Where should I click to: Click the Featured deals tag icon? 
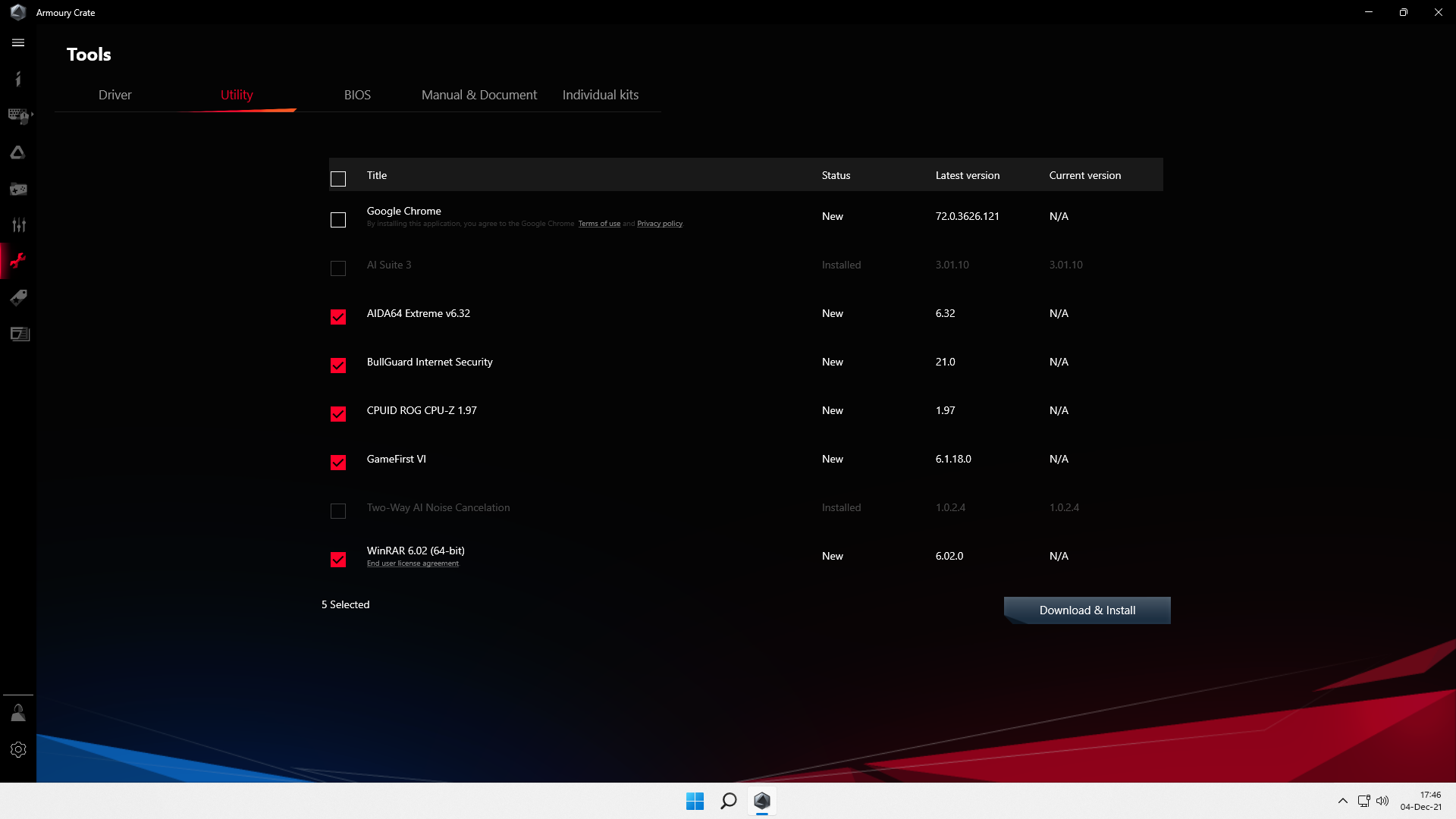click(18, 297)
